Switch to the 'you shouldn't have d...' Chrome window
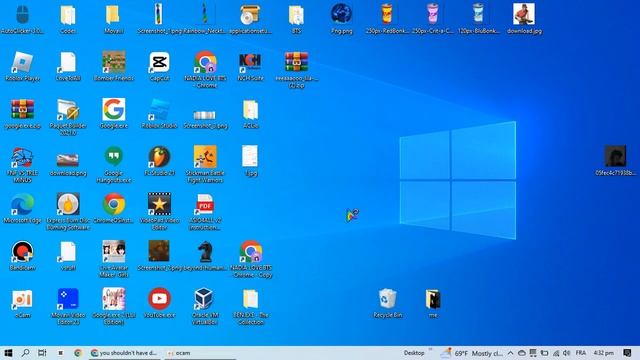 pos(124,353)
